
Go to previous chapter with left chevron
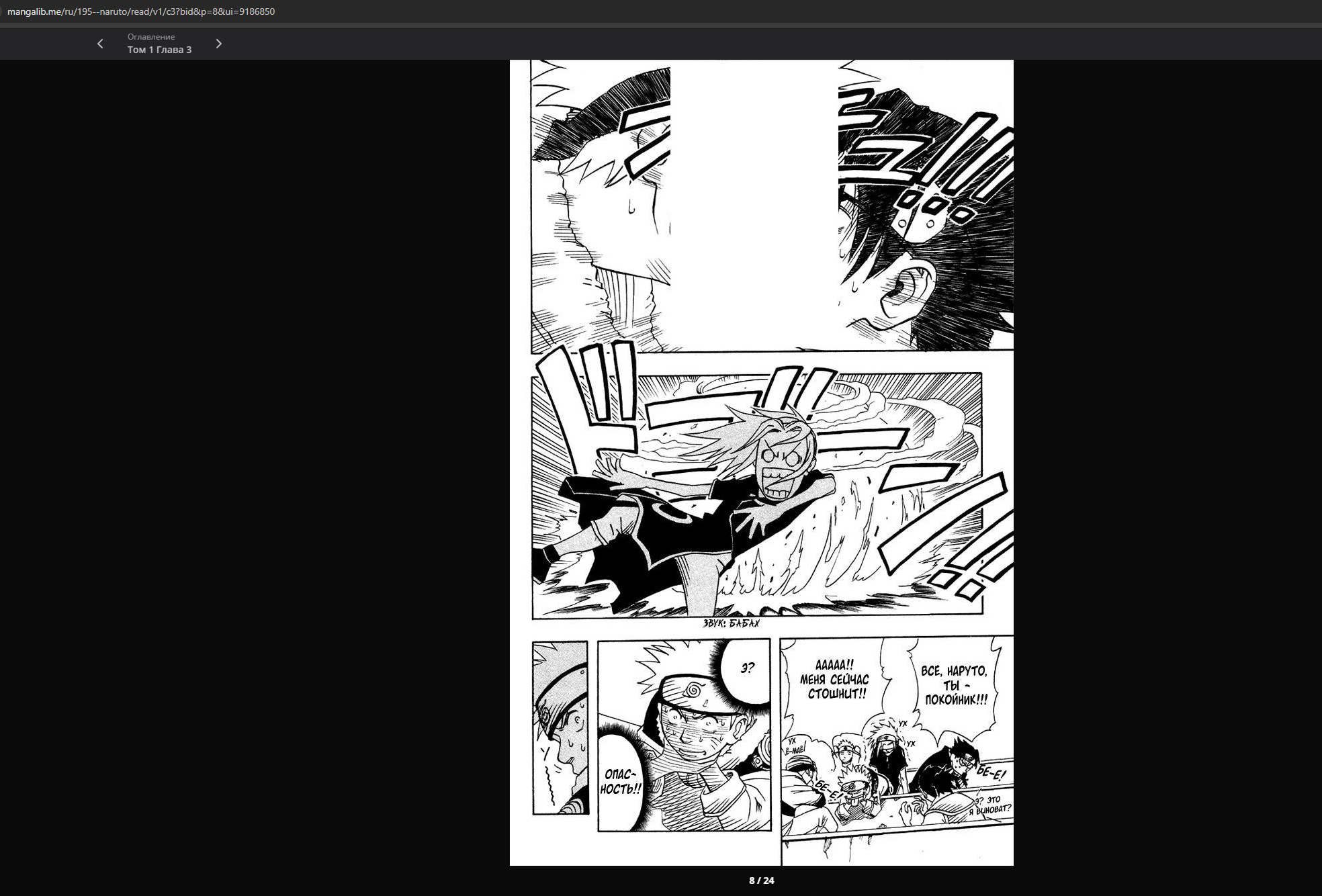[100, 44]
